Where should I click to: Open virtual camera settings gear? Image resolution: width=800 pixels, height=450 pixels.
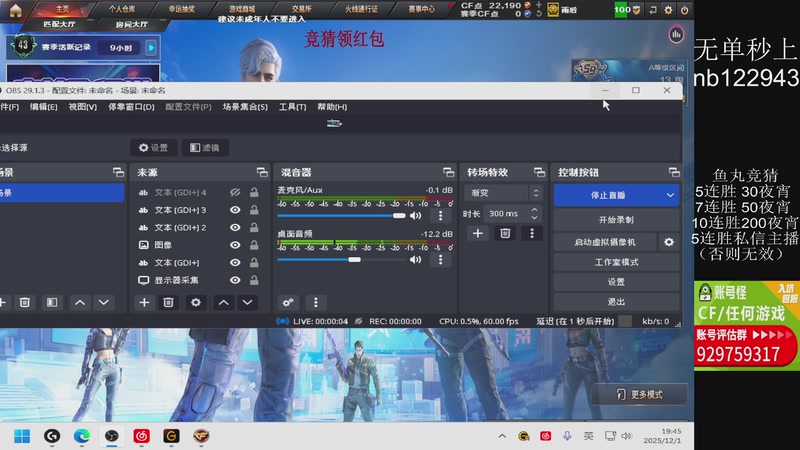[x=669, y=242]
